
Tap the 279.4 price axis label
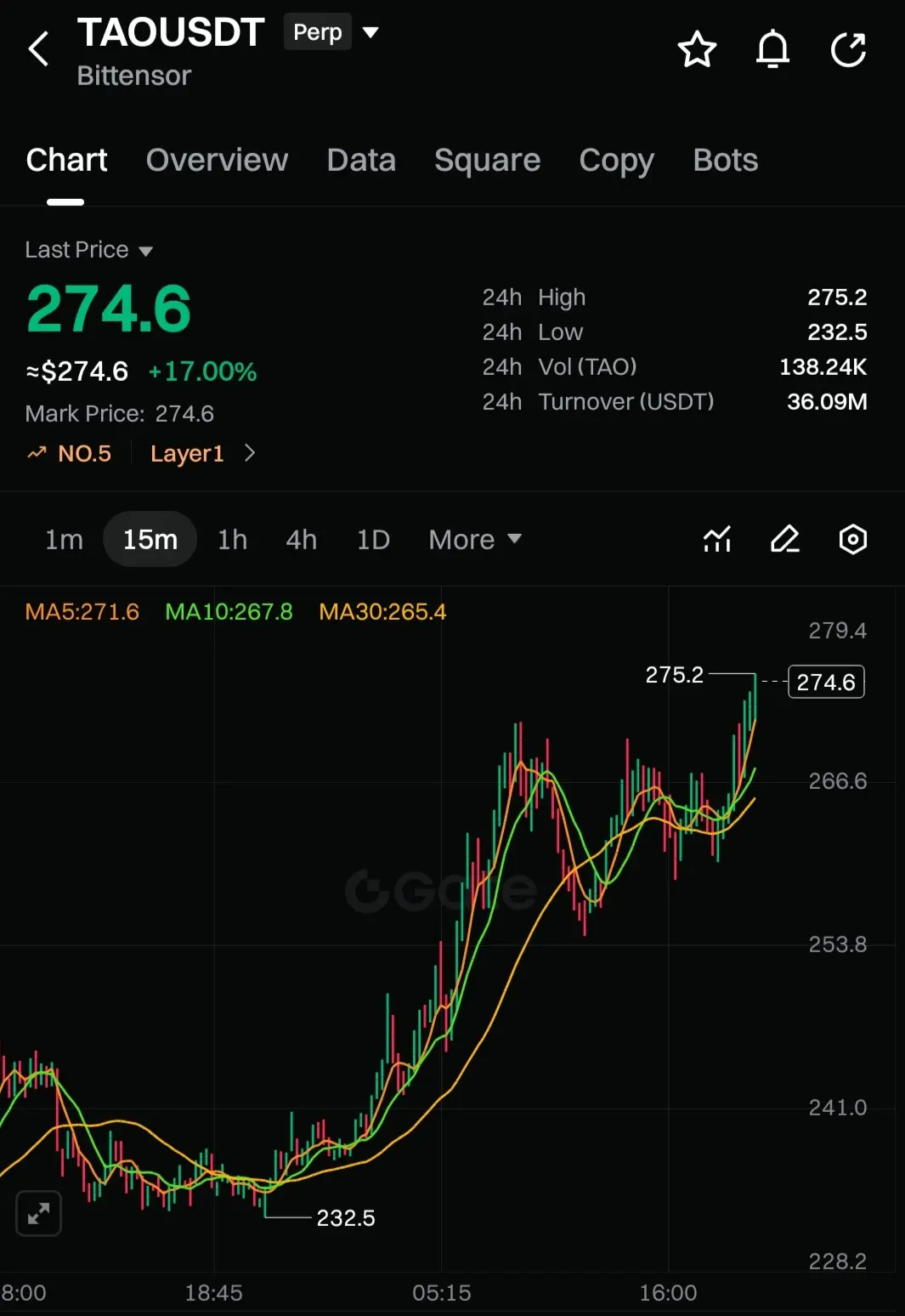click(x=837, y=631)
